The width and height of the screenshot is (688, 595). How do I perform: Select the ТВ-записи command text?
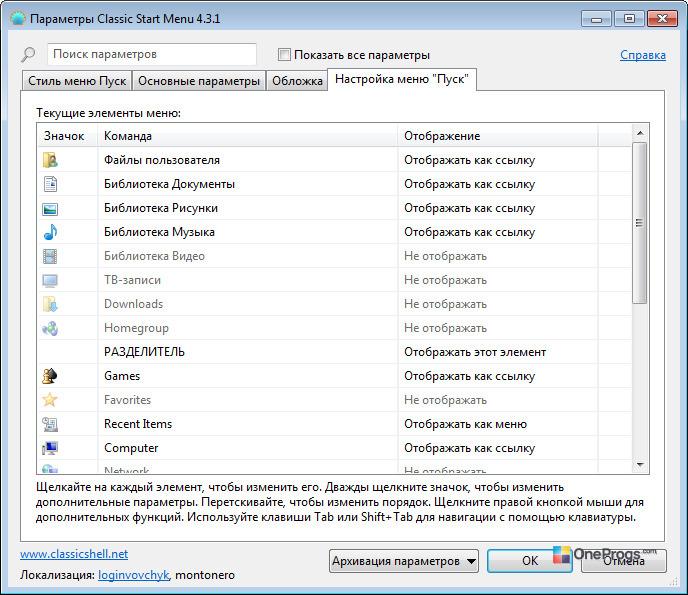(x=132, y=280)
